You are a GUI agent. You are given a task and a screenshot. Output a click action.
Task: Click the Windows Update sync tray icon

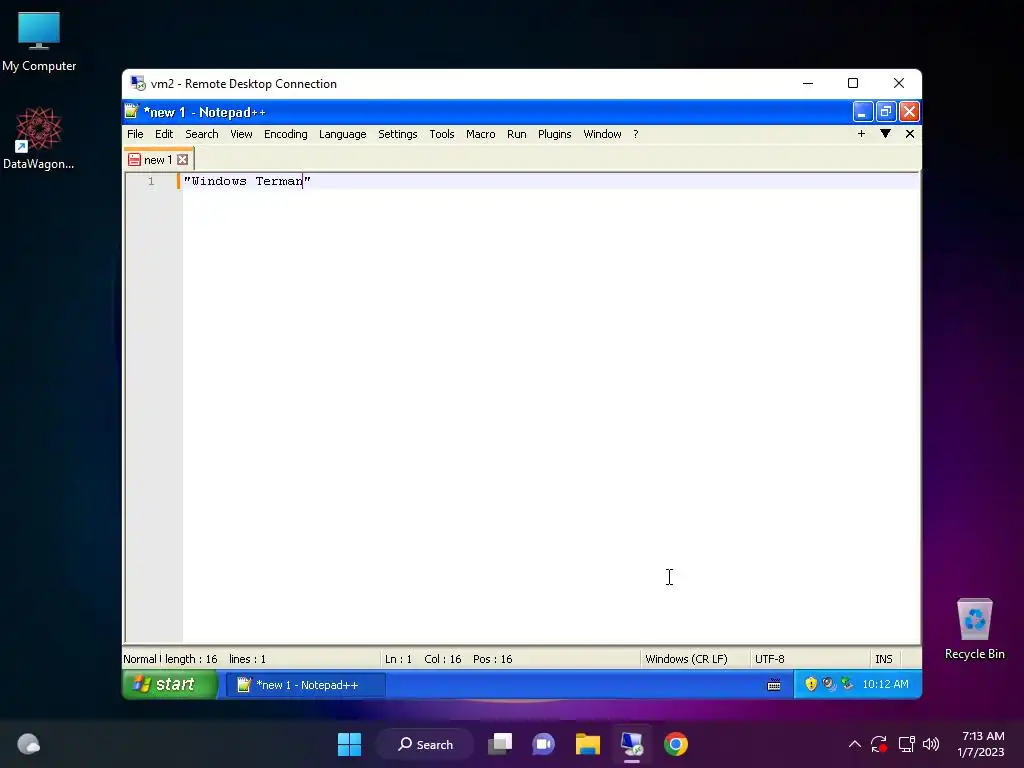point(879,744)
